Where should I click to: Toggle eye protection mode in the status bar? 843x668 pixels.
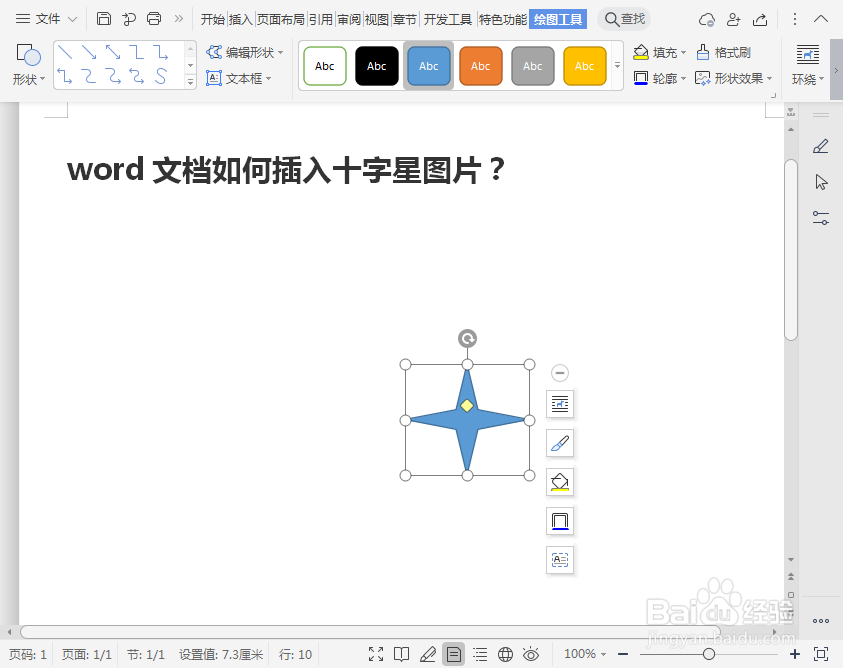point(531,654)
